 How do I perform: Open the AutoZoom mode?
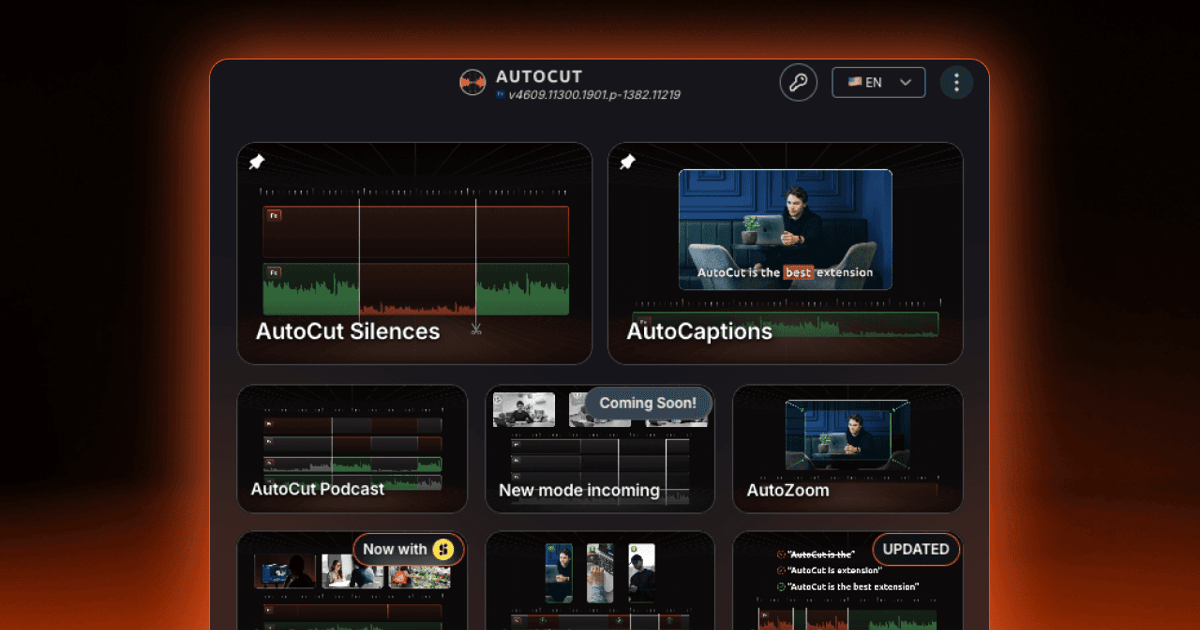848,449
